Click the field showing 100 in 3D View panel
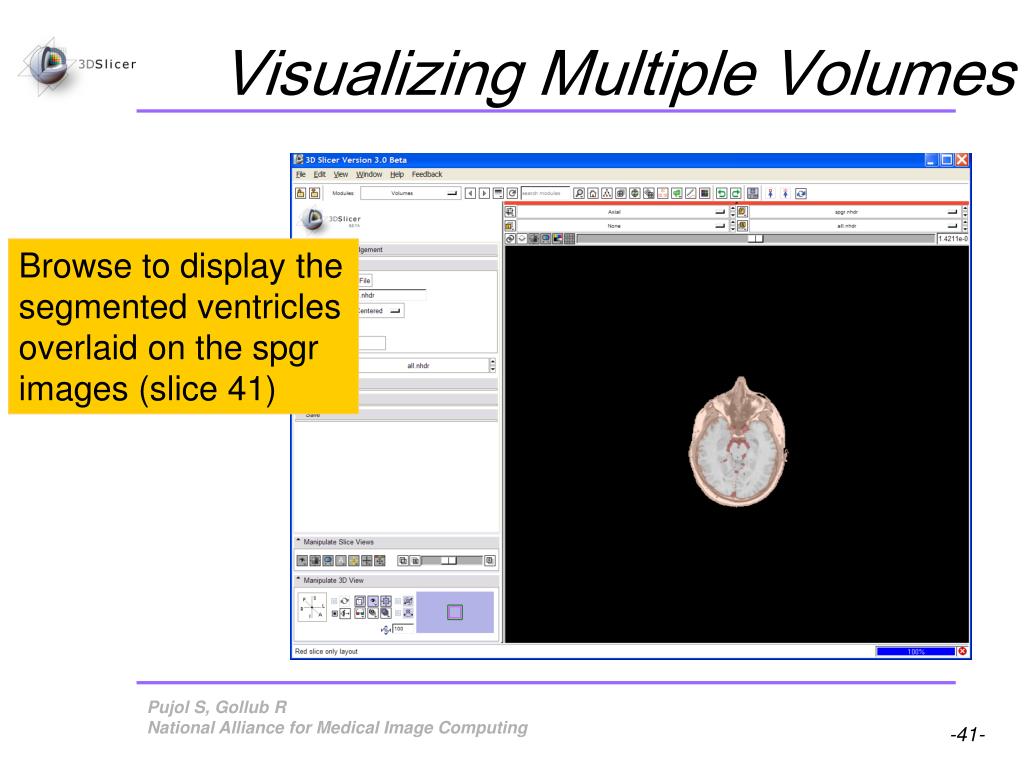The image size is (1024, 768). (x=403, y=629)
